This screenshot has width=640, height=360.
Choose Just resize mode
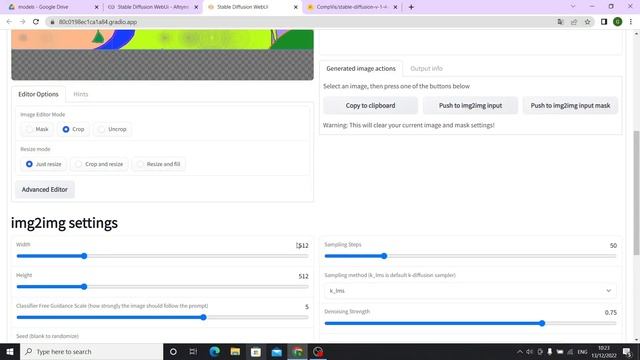click(43, 164)
